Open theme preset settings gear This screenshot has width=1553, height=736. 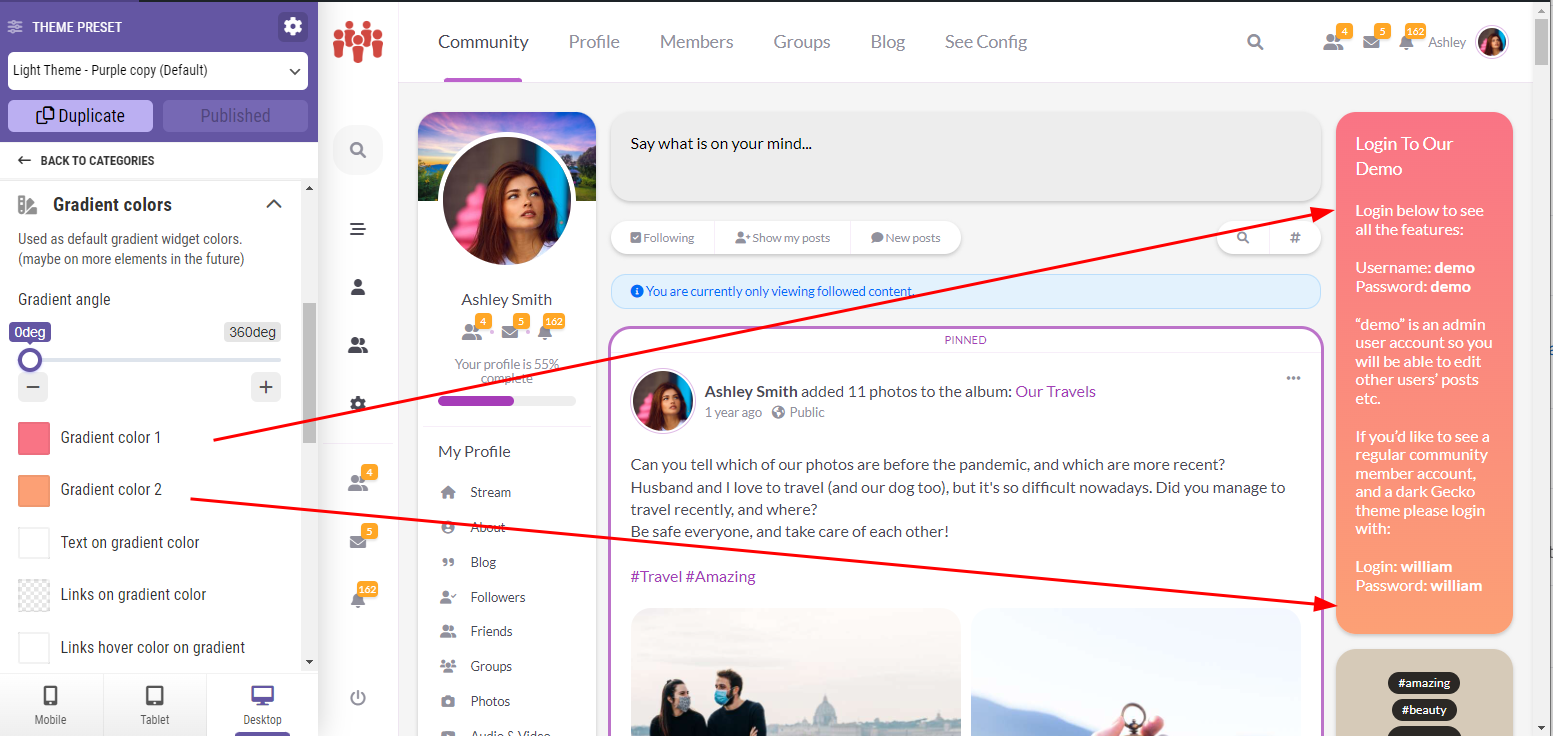(x=292, y=27)
